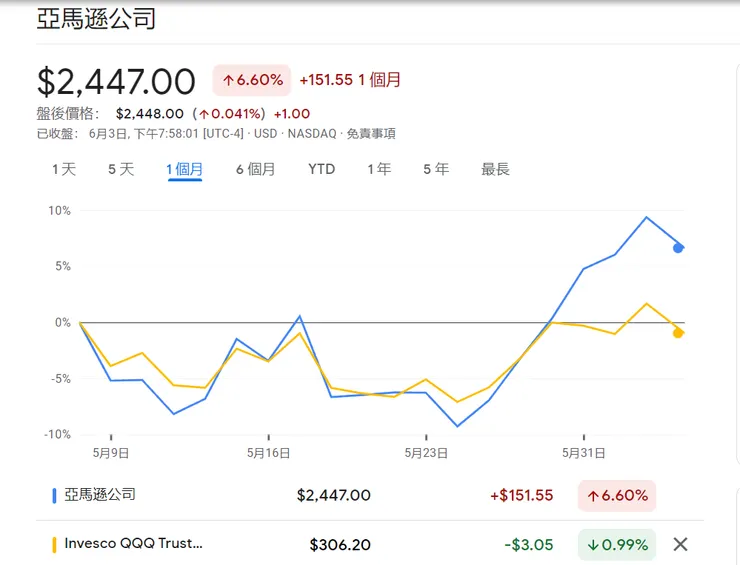This screenshot has width=740, height=565.
Task: Click the yellow QQQ endpoint dot on chart
Action: click(x=678, y=333)
